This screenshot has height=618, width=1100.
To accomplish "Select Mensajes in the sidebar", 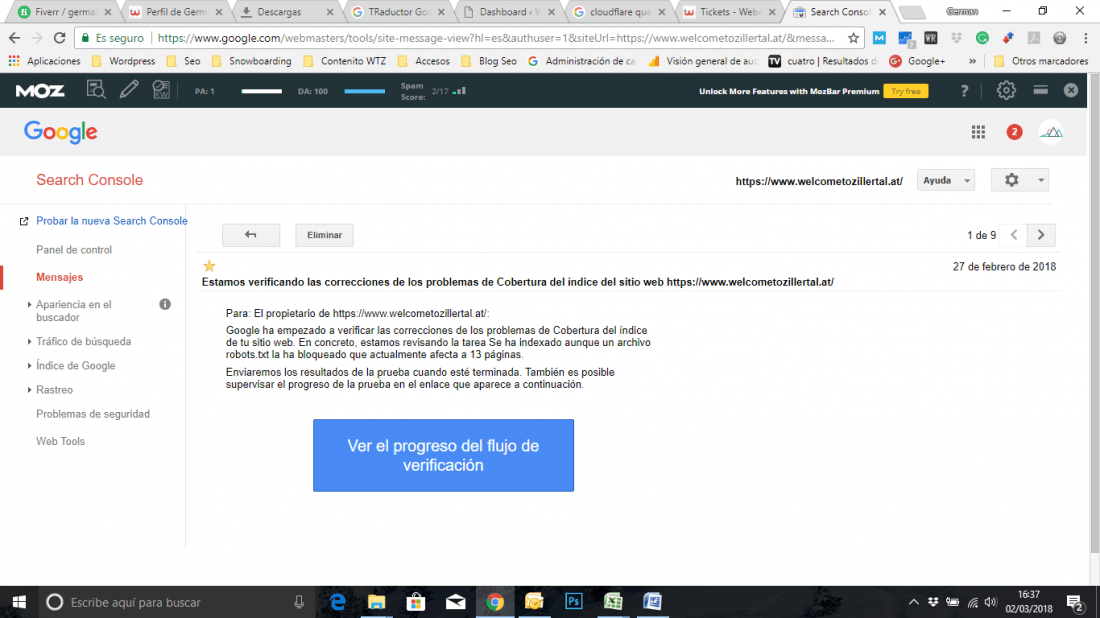I will [x=60, y=277].
